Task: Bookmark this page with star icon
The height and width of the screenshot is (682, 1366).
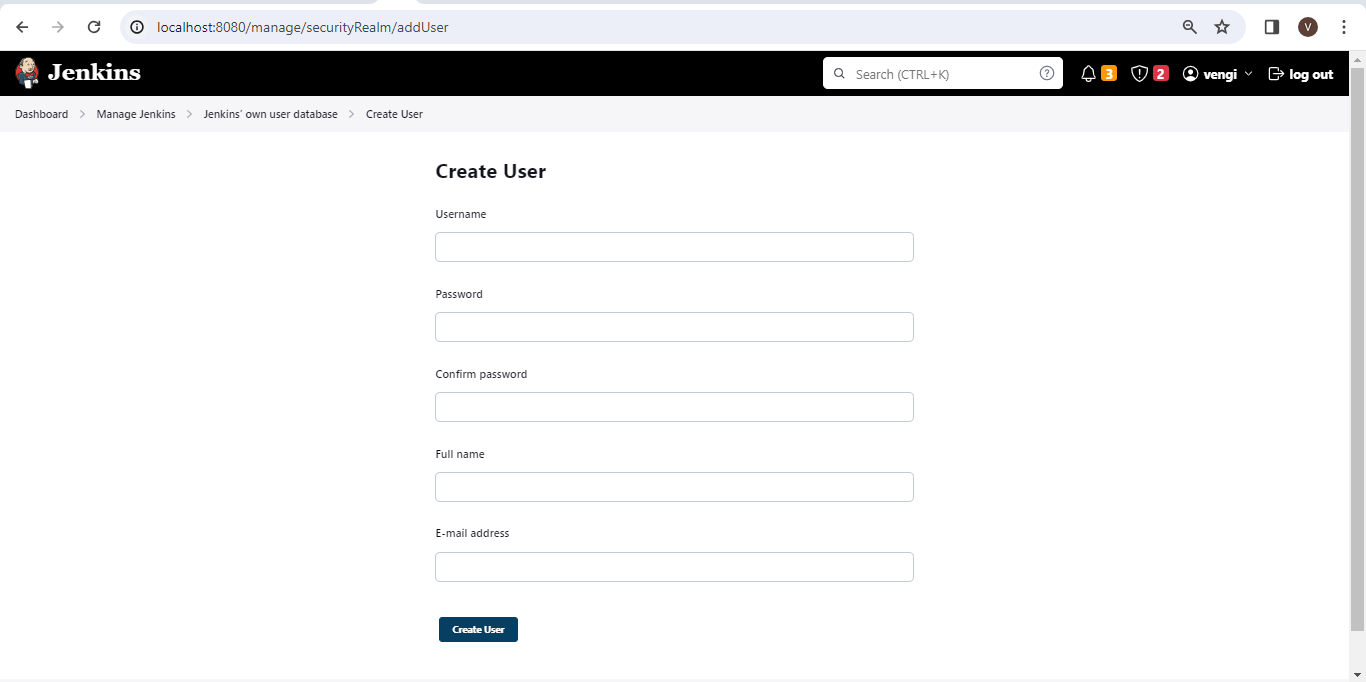Action: pos(1222,27)
